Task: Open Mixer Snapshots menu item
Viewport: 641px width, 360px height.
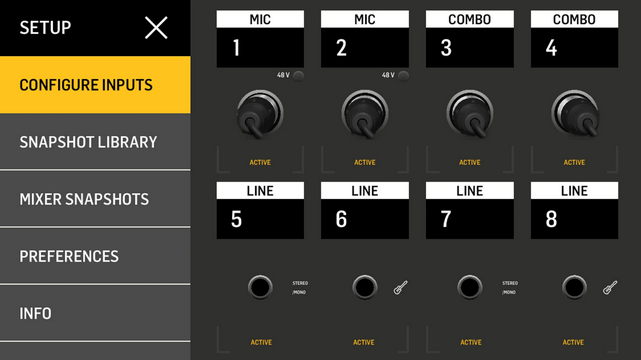Action: coord(95,199)
